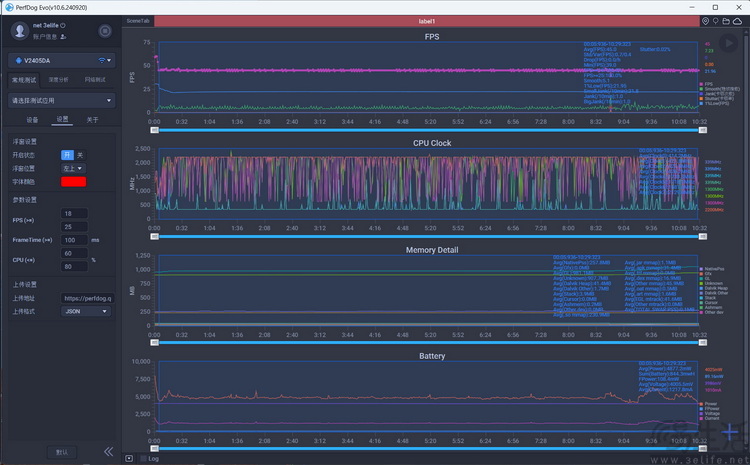Click the lightbulb annotation icon
The width and height of the screenshot is (750, 465).
click(x=716, y=21)
